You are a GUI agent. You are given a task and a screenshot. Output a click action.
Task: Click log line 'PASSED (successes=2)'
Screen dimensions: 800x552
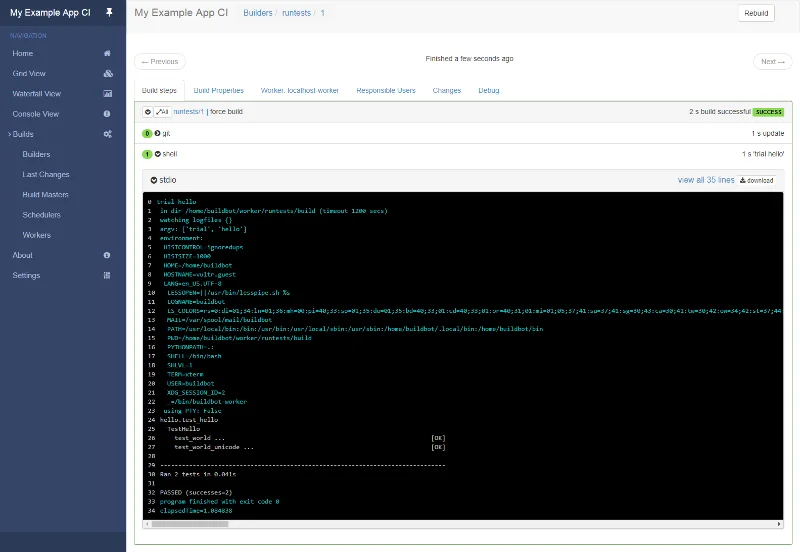point(196,493)
